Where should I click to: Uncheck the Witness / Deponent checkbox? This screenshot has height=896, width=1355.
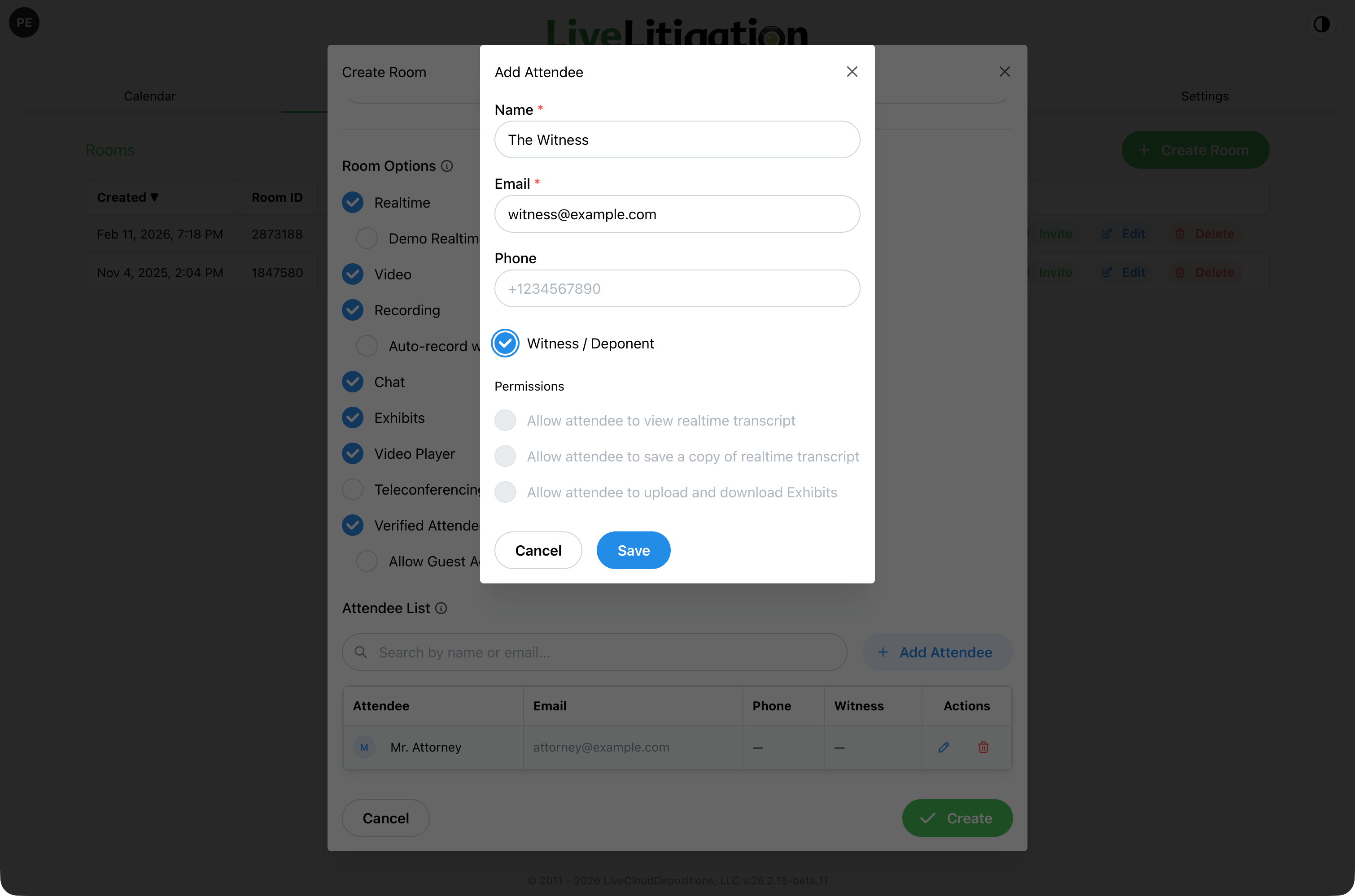click(x=505, y=344)
